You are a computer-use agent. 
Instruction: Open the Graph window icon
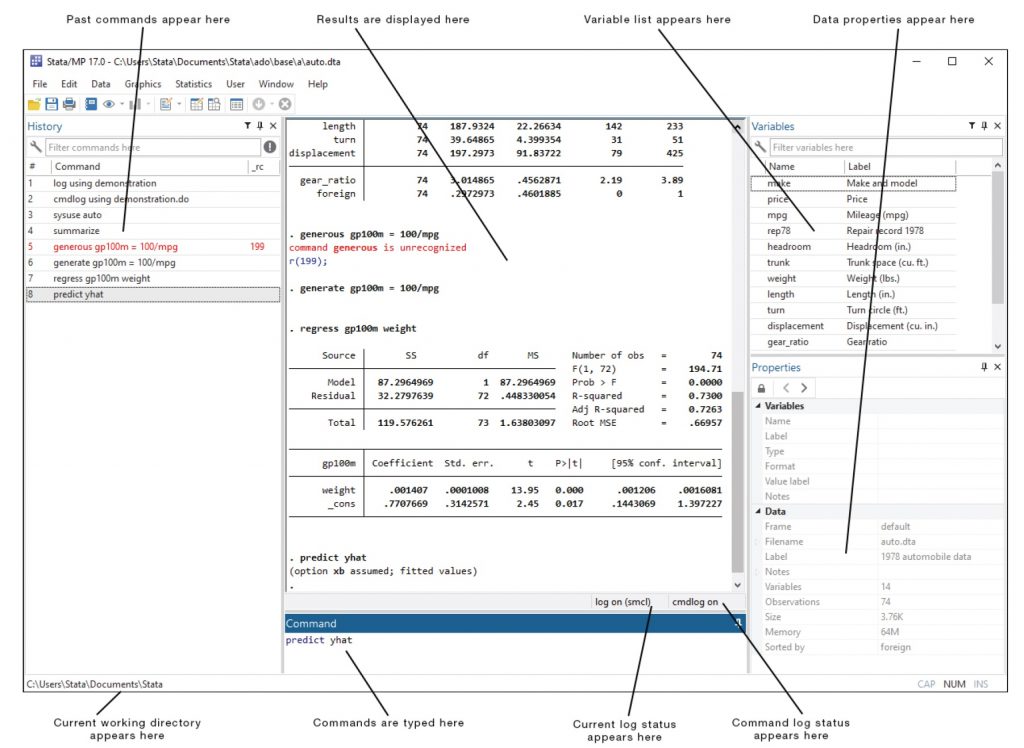point(136,105)
